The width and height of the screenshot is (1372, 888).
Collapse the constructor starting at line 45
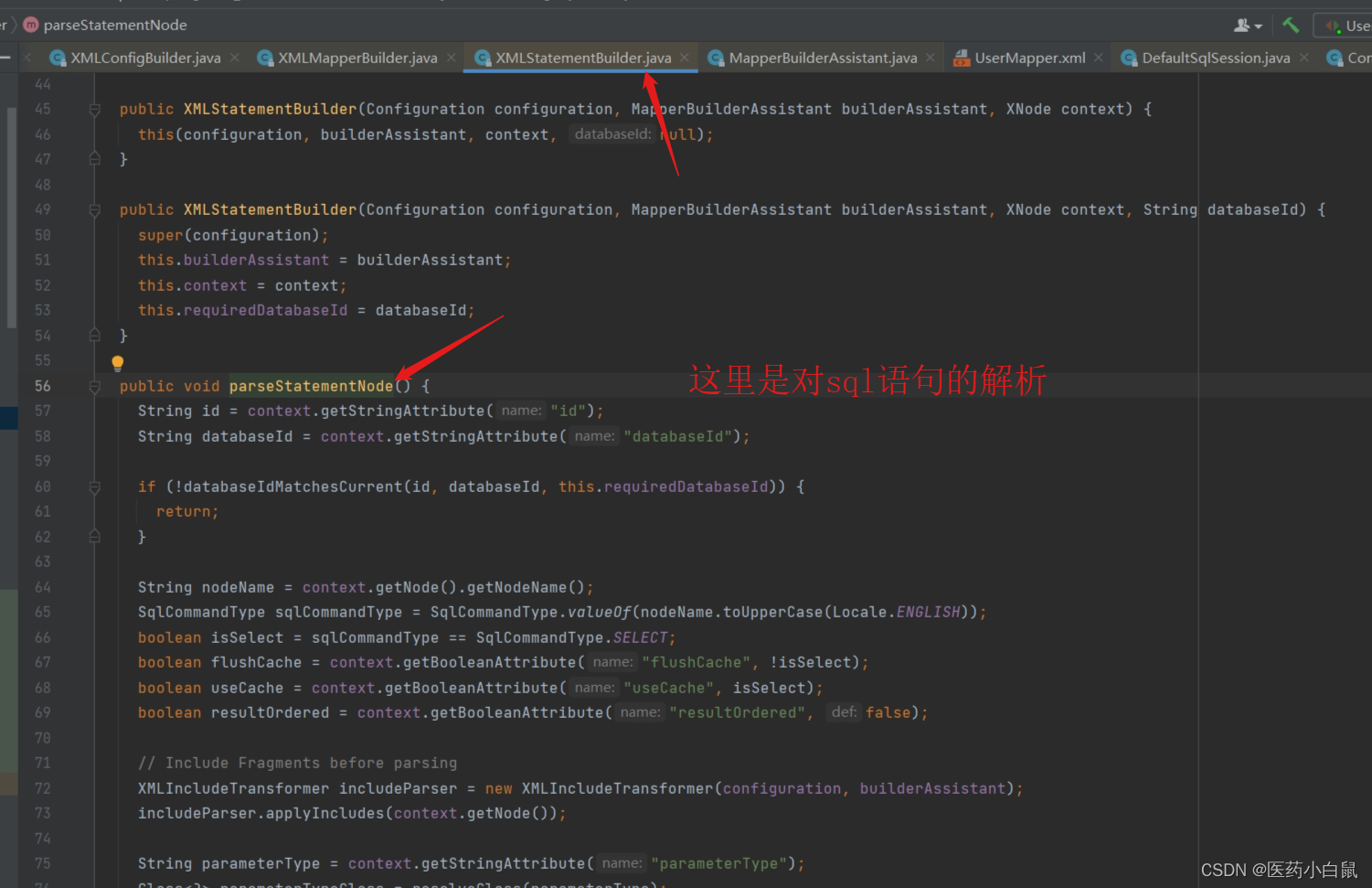tap(94, 110)
